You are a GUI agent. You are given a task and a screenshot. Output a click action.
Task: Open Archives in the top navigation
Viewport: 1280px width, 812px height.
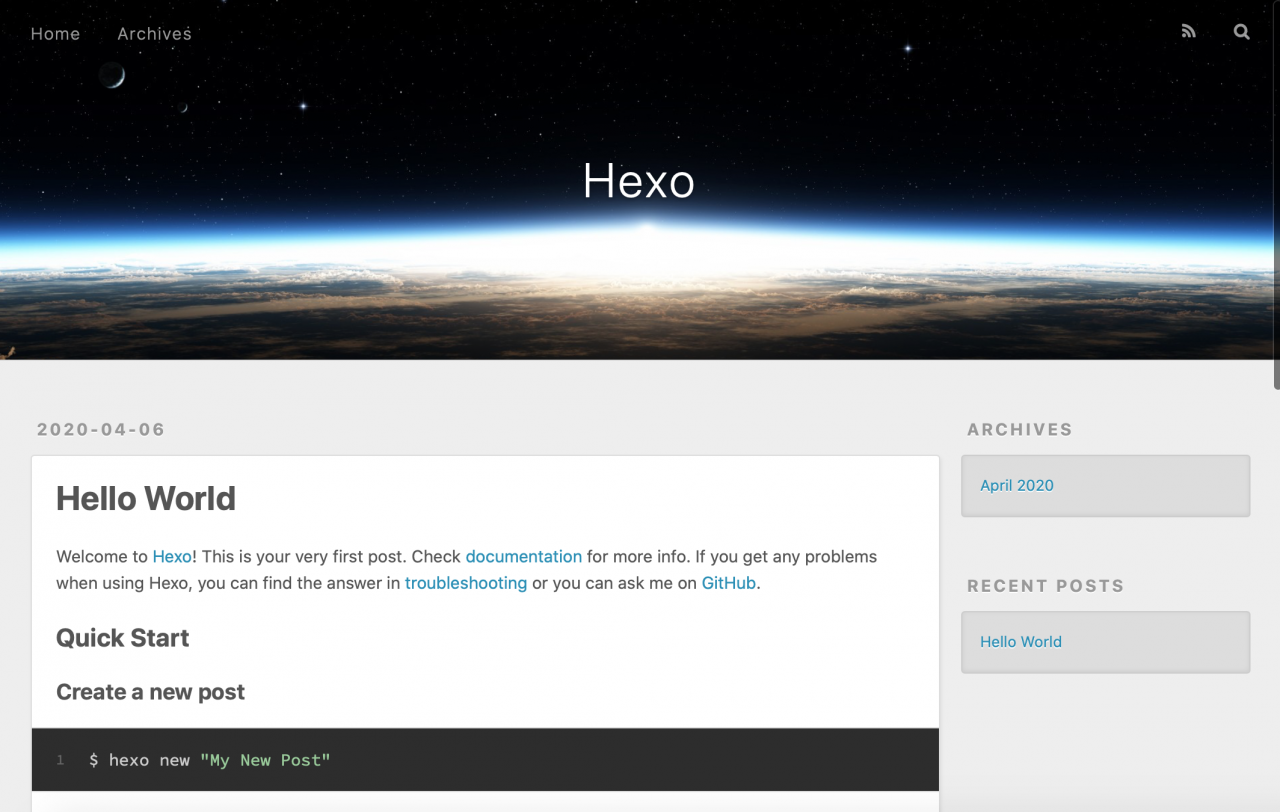154,34
